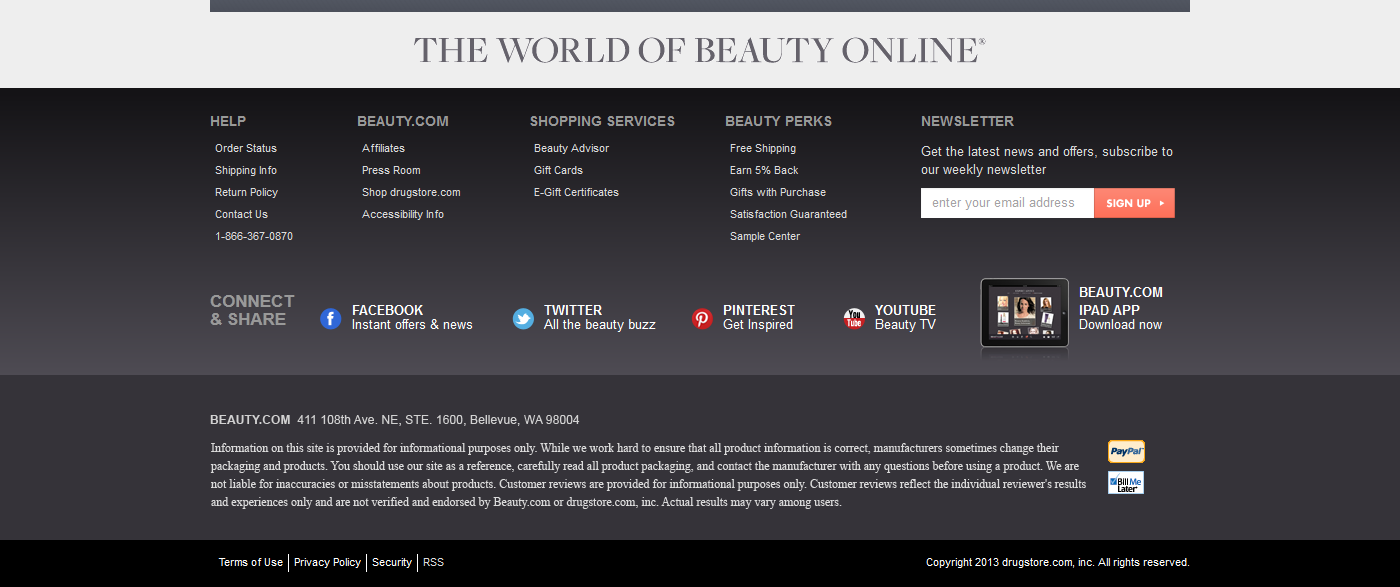Open Gifts with Purchase link
The height and width of the screenshot is (587, 1400).
(778, 192)
